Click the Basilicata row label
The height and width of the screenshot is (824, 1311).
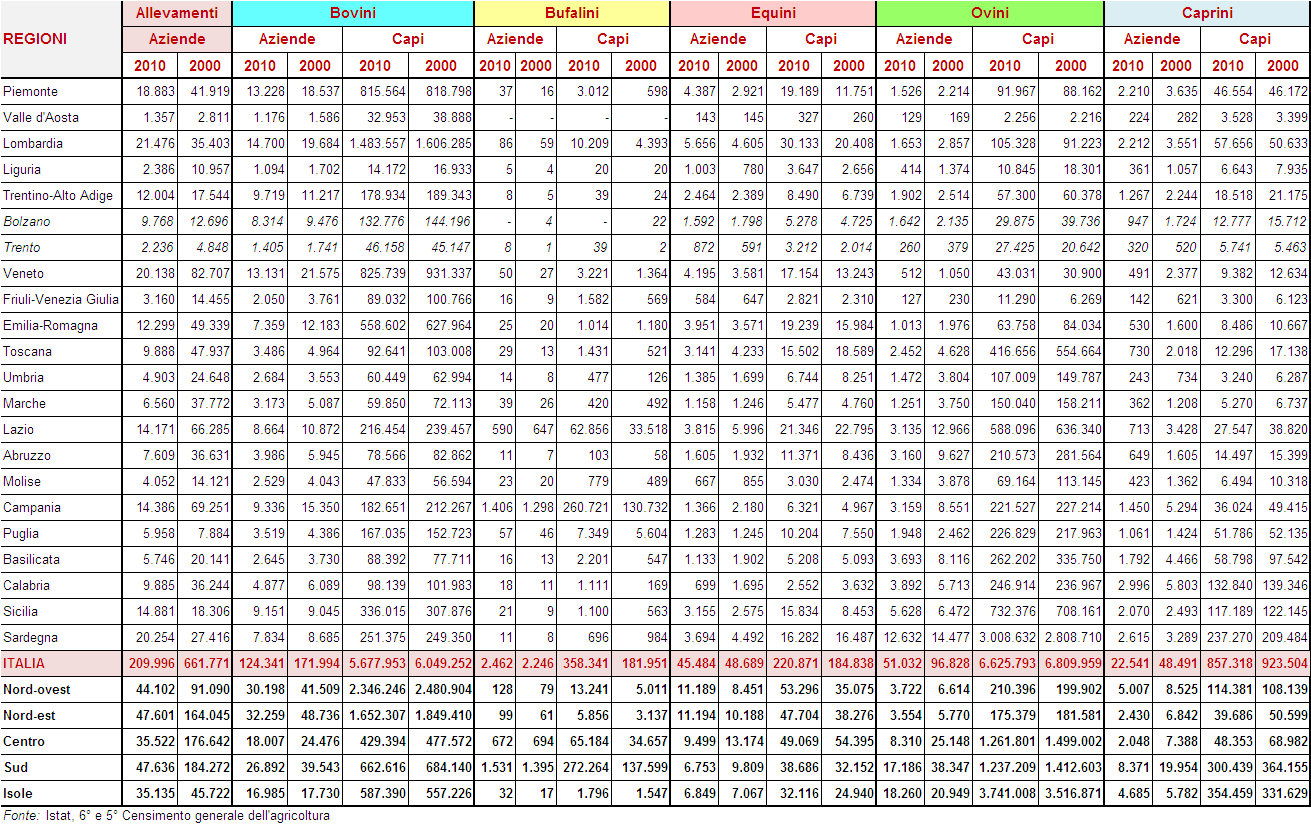click(x=31, y=560)
